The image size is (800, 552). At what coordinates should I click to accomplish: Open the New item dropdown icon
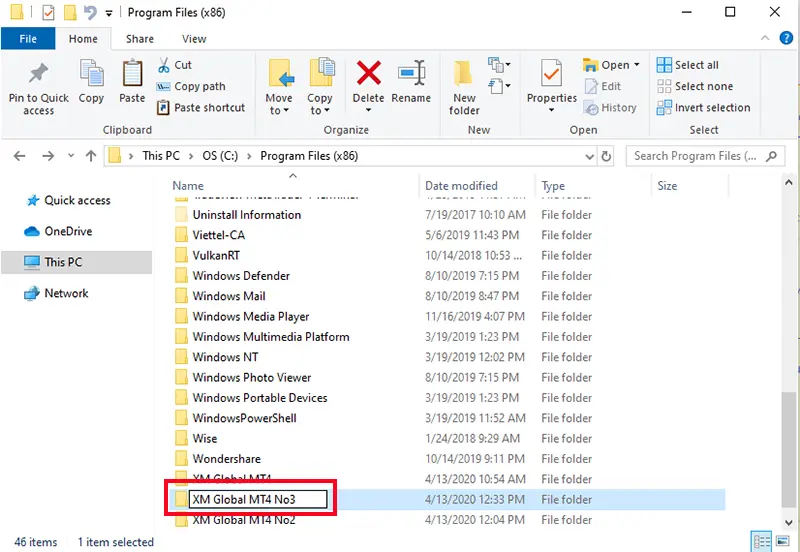click(499, 64)
